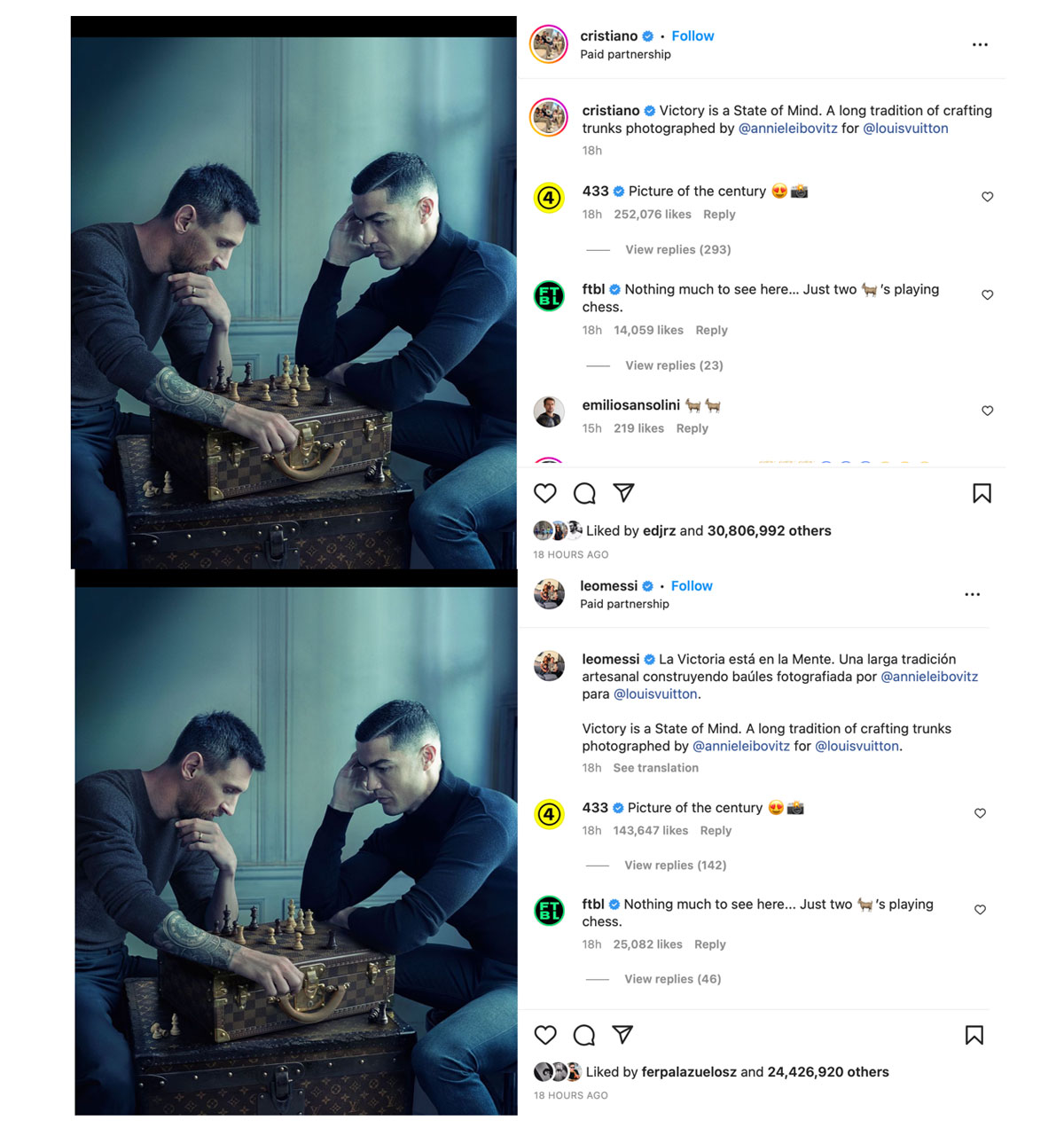1064x1128 pixels.
Task: Expand View replies (293) under 433's comment
Action: tap(677, 250)
